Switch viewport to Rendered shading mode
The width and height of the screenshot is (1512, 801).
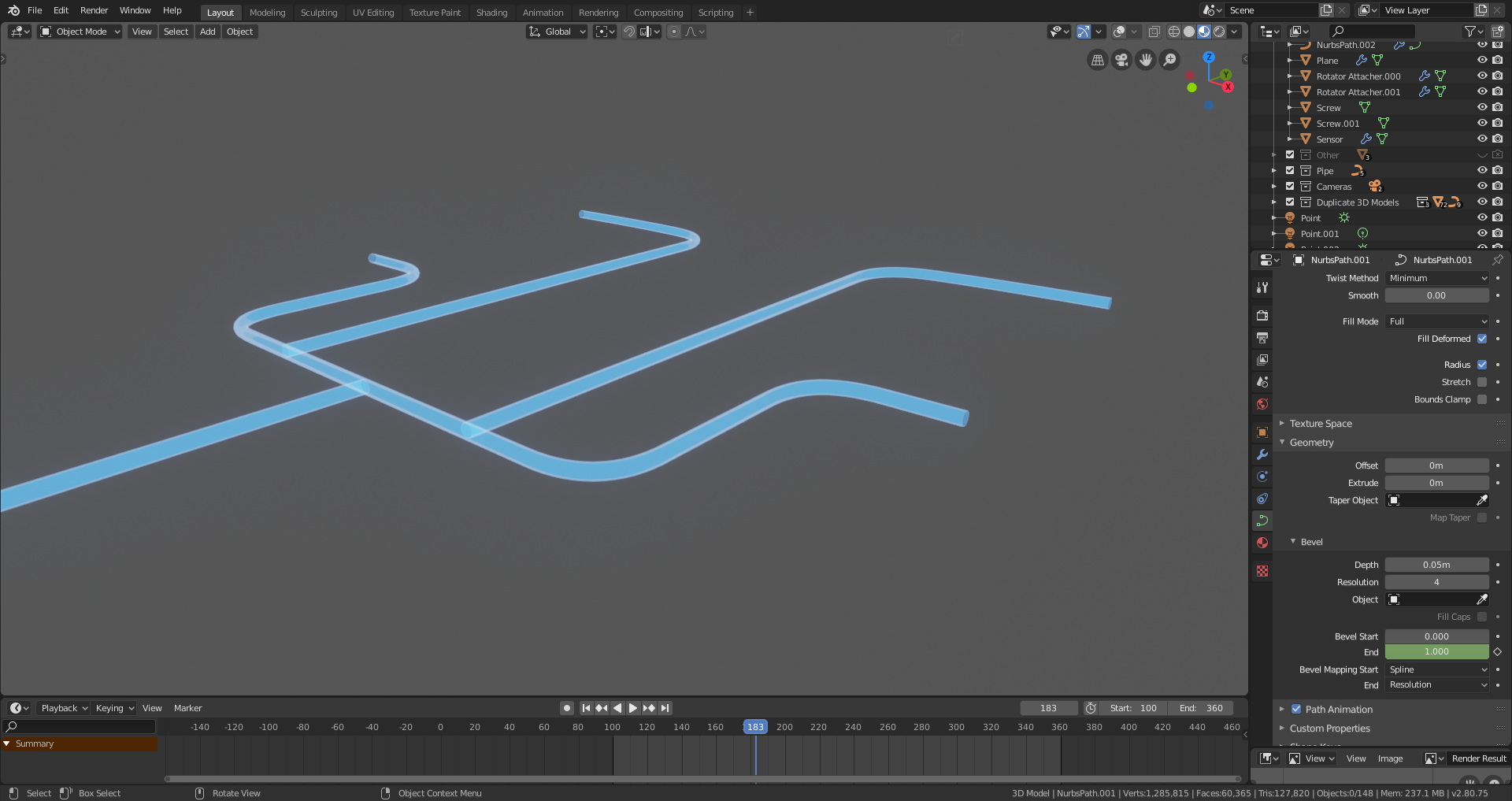[1218, 32]
